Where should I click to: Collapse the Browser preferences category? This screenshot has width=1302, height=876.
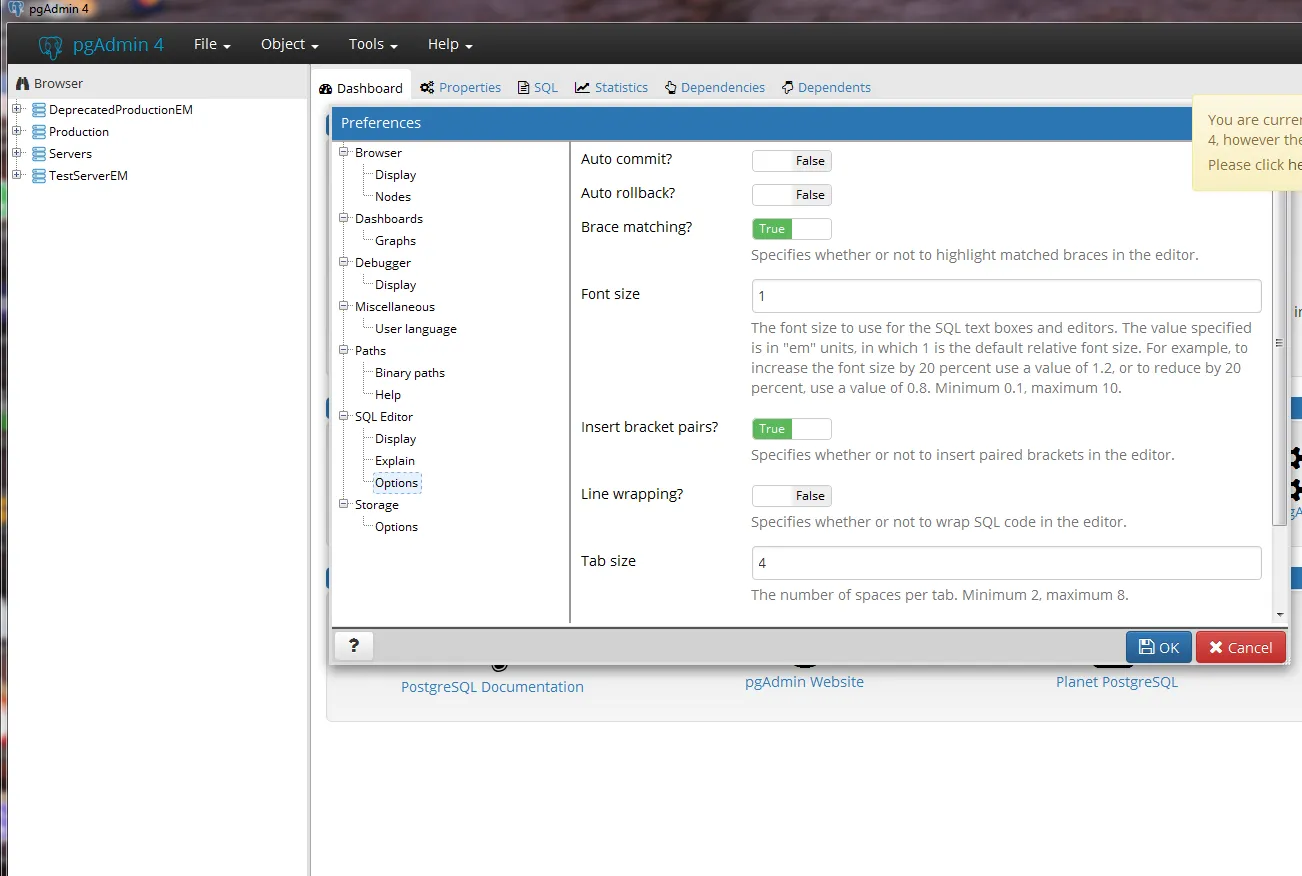click(x=344, y=153)
